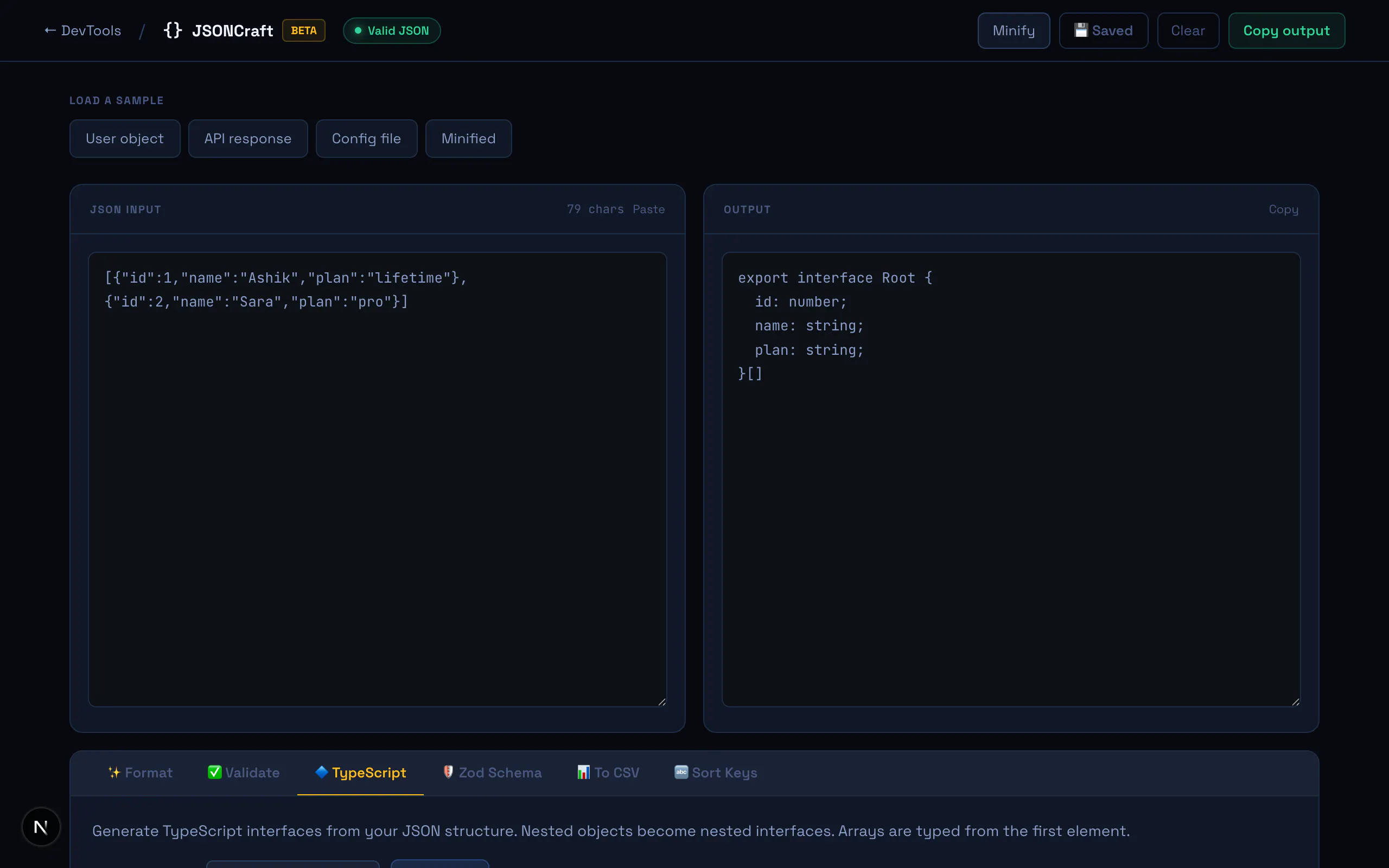The height and width of the screenshot is (868, 1389).
Task: Switch to the Validate tab
Action: tap(244, 773)
